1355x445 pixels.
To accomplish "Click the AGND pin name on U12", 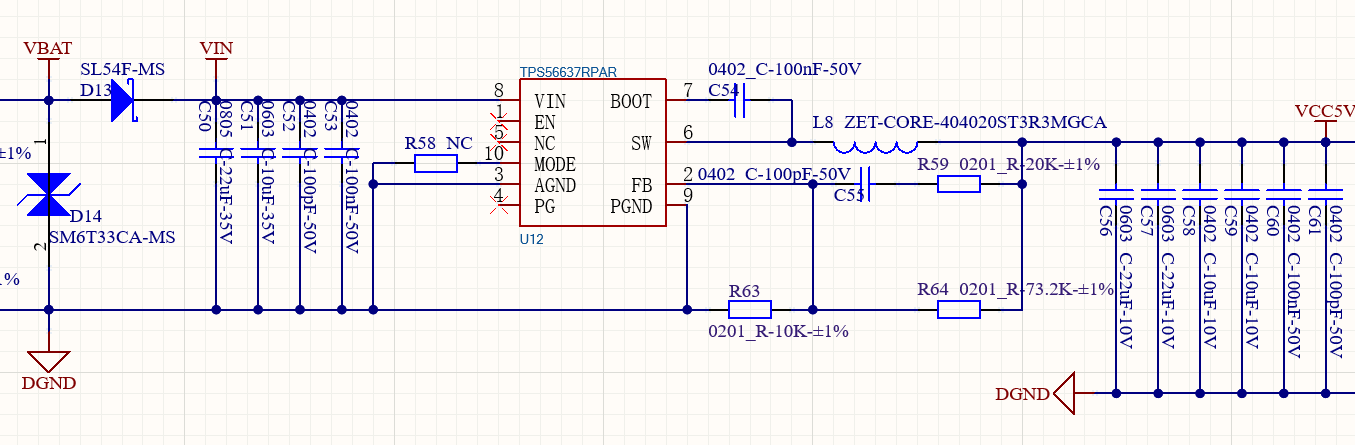I will click(555, 185).
